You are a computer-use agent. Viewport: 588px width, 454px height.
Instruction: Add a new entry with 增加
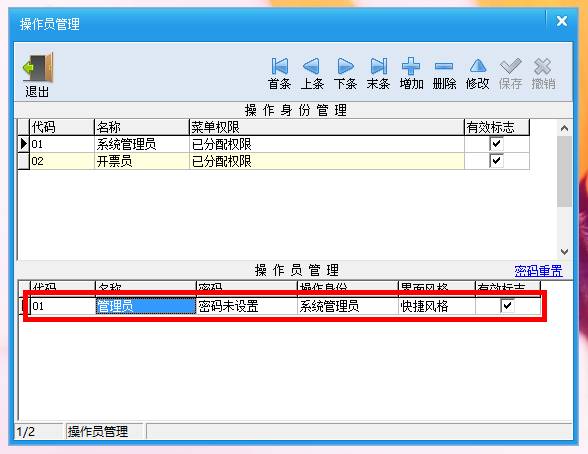[411, 66]
